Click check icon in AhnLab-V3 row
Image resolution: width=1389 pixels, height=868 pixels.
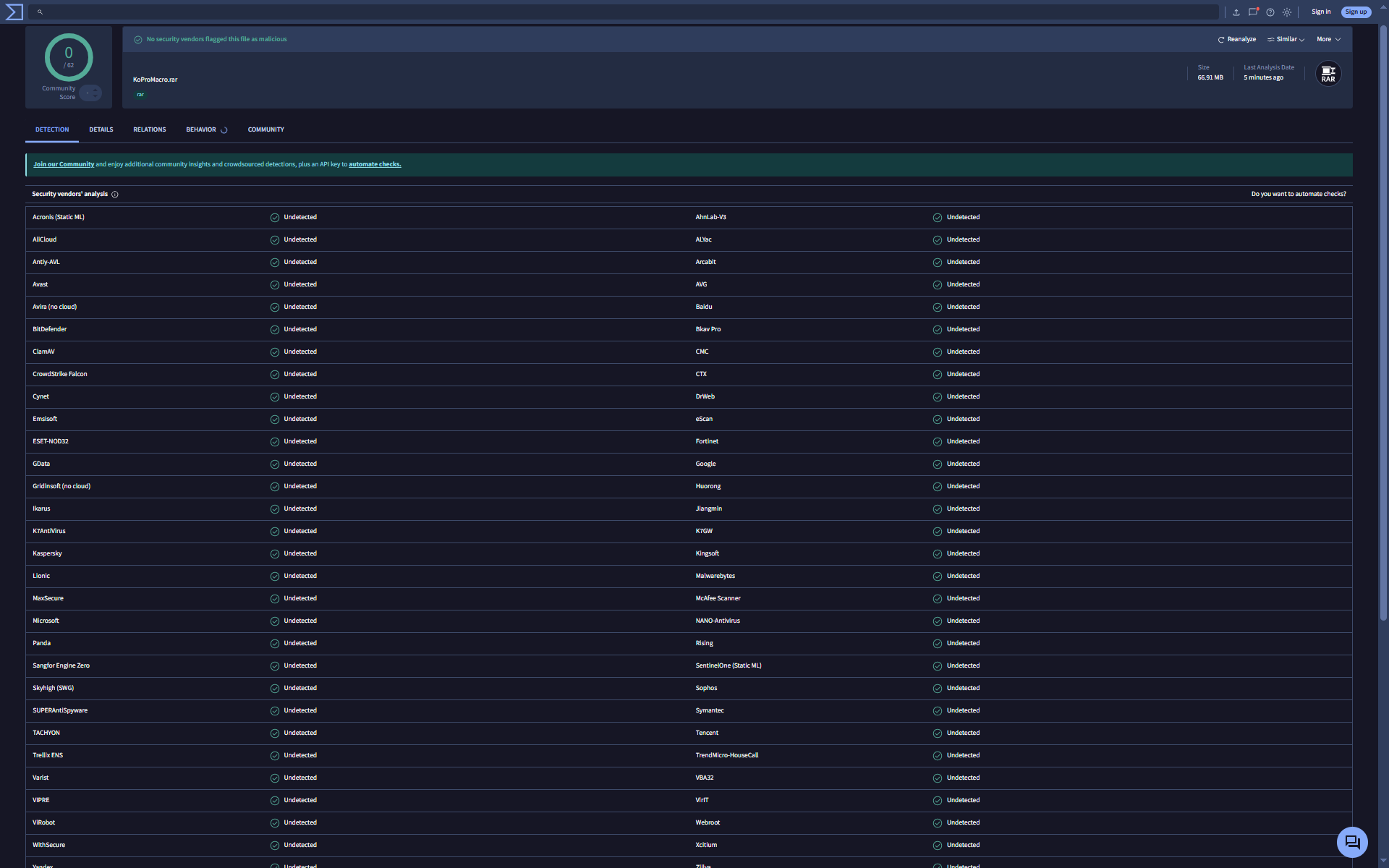(x=938, y=218)
